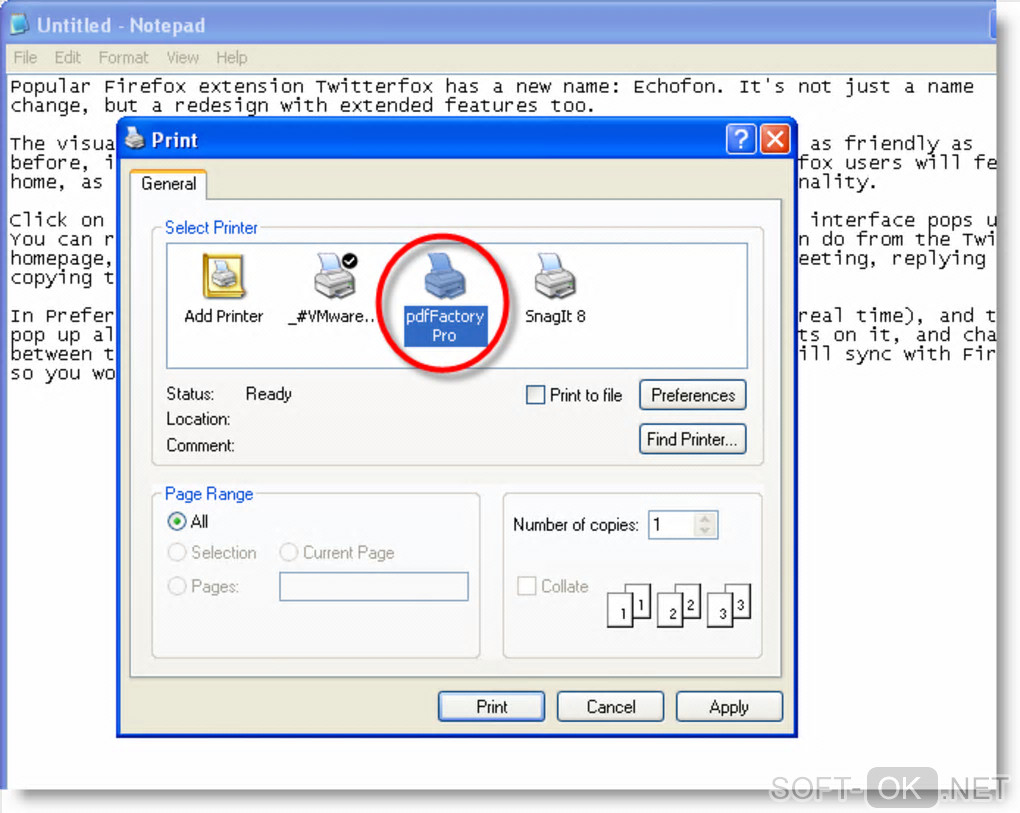
Task: Select the Add Printer icon
Action: click(x=224, y=276)
